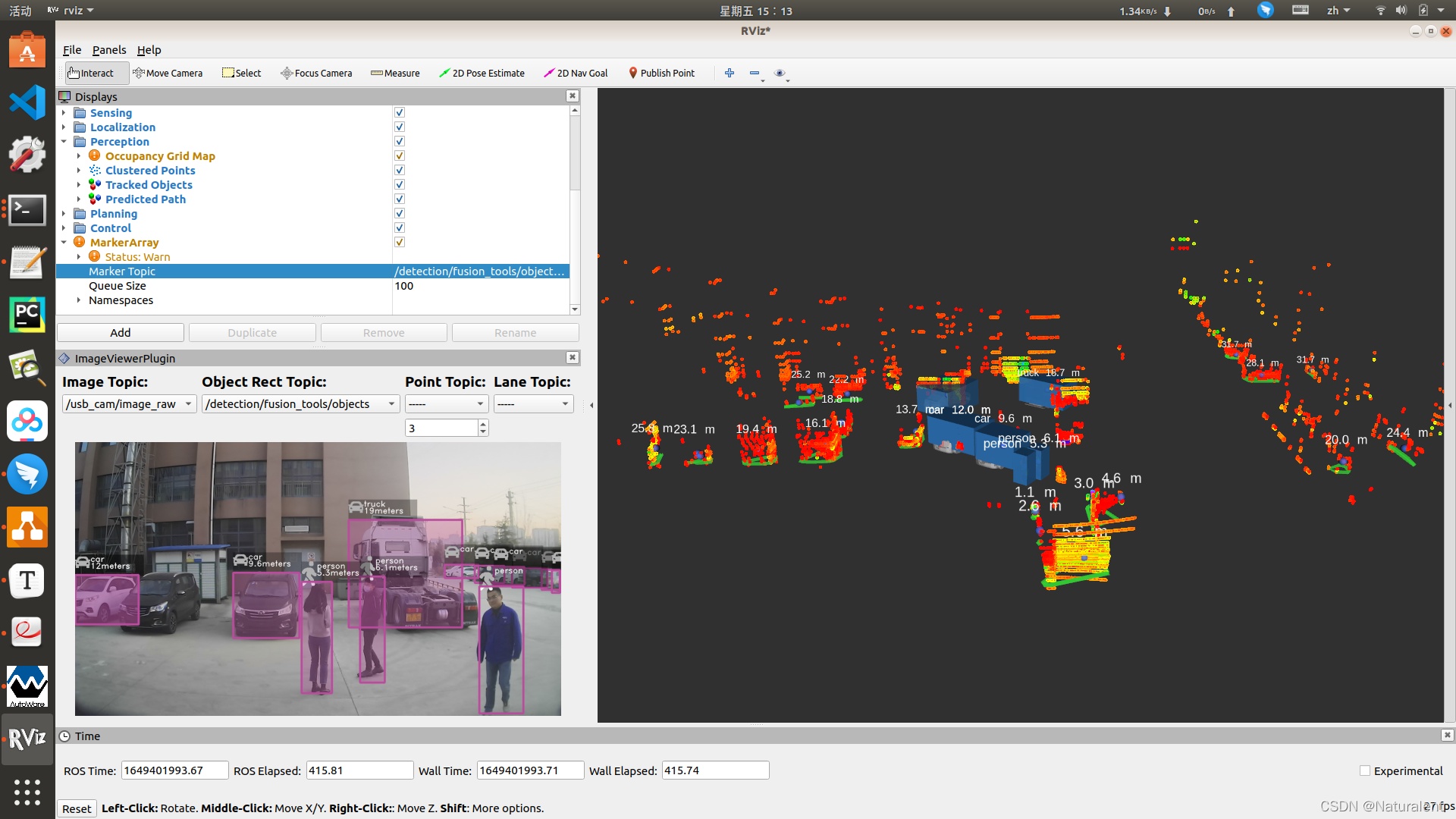The image size is (1456, 819).
Task: Expand the Sensing display group
Action: pos(64,113)
